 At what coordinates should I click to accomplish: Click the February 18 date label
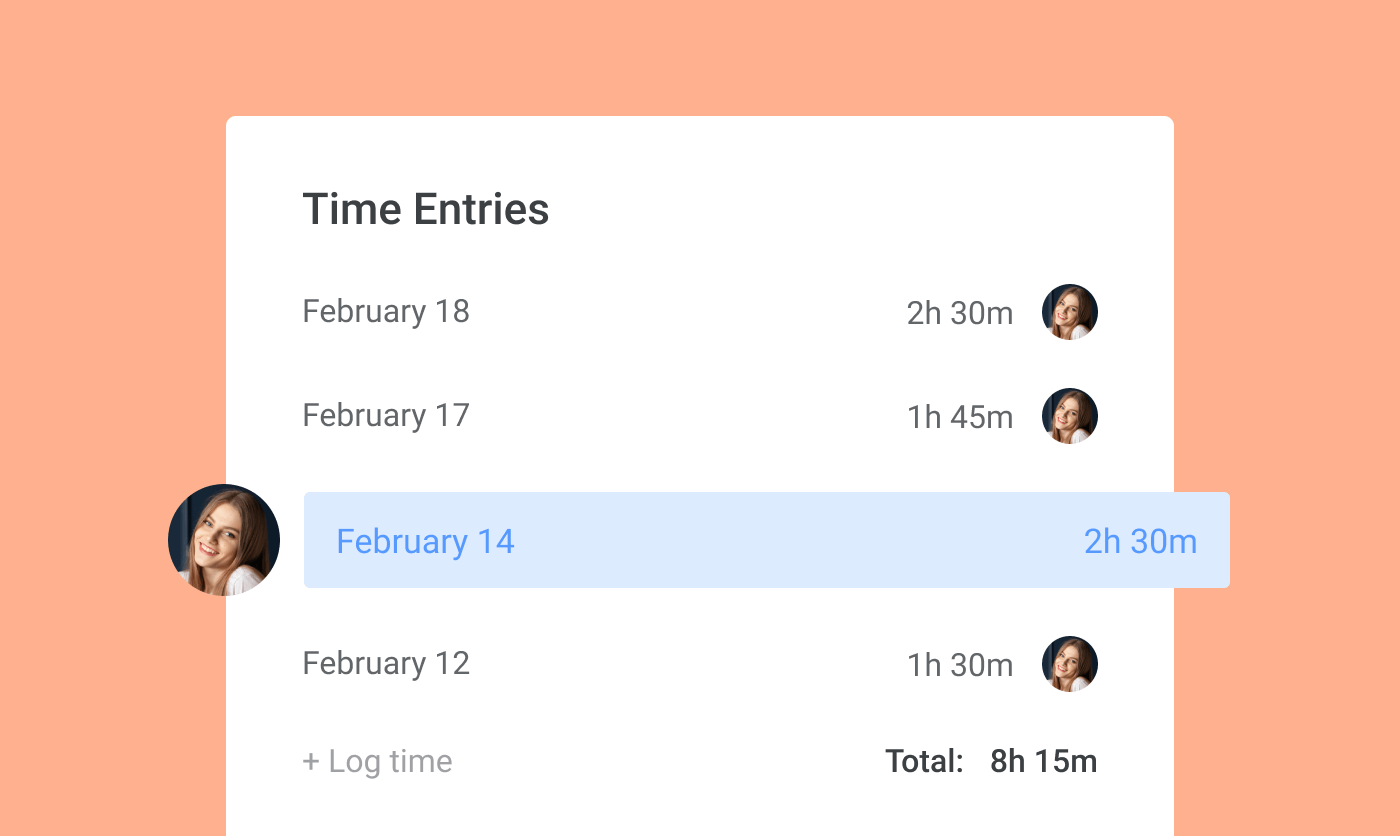[x=385, y=311]
